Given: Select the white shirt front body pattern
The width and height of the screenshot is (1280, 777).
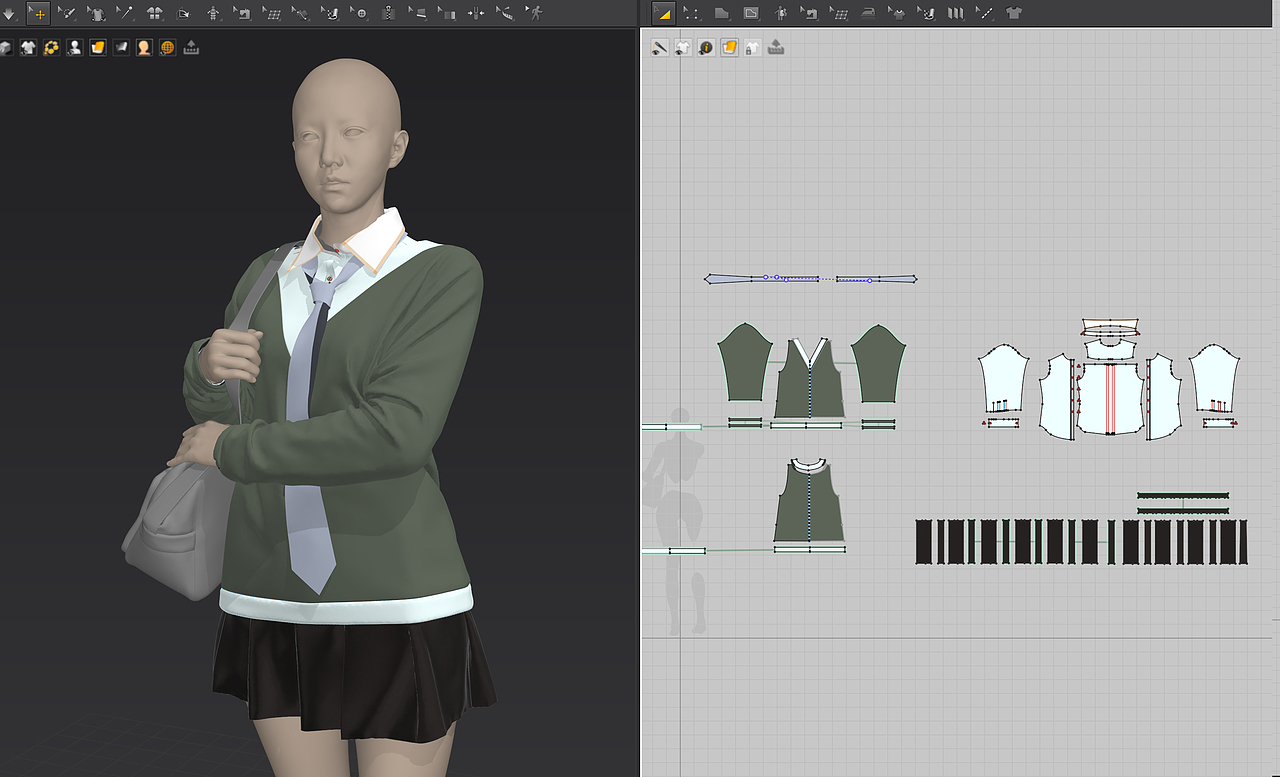Looking at the screenshot, I should (1110, 398).
